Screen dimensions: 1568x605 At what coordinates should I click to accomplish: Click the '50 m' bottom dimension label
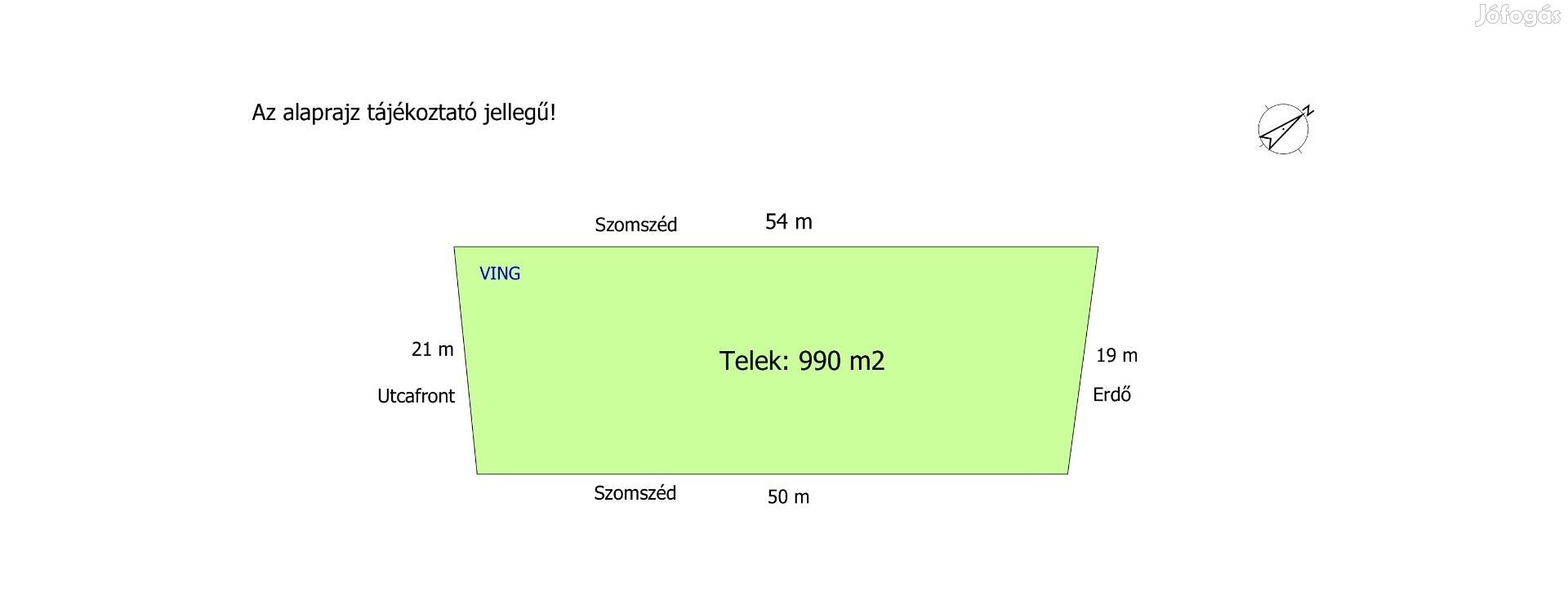coord(788,496)
